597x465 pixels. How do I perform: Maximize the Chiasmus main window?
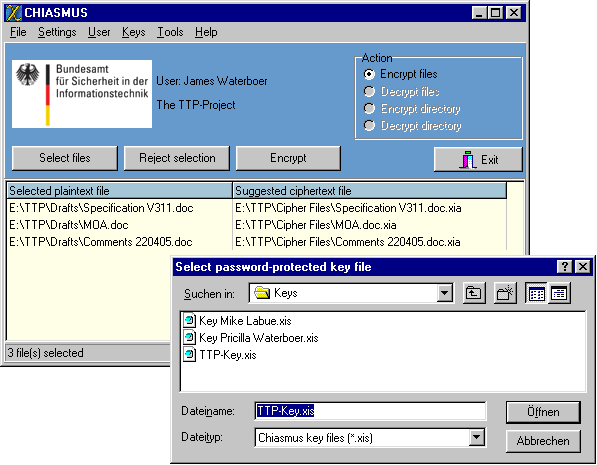tap(496, 13)
